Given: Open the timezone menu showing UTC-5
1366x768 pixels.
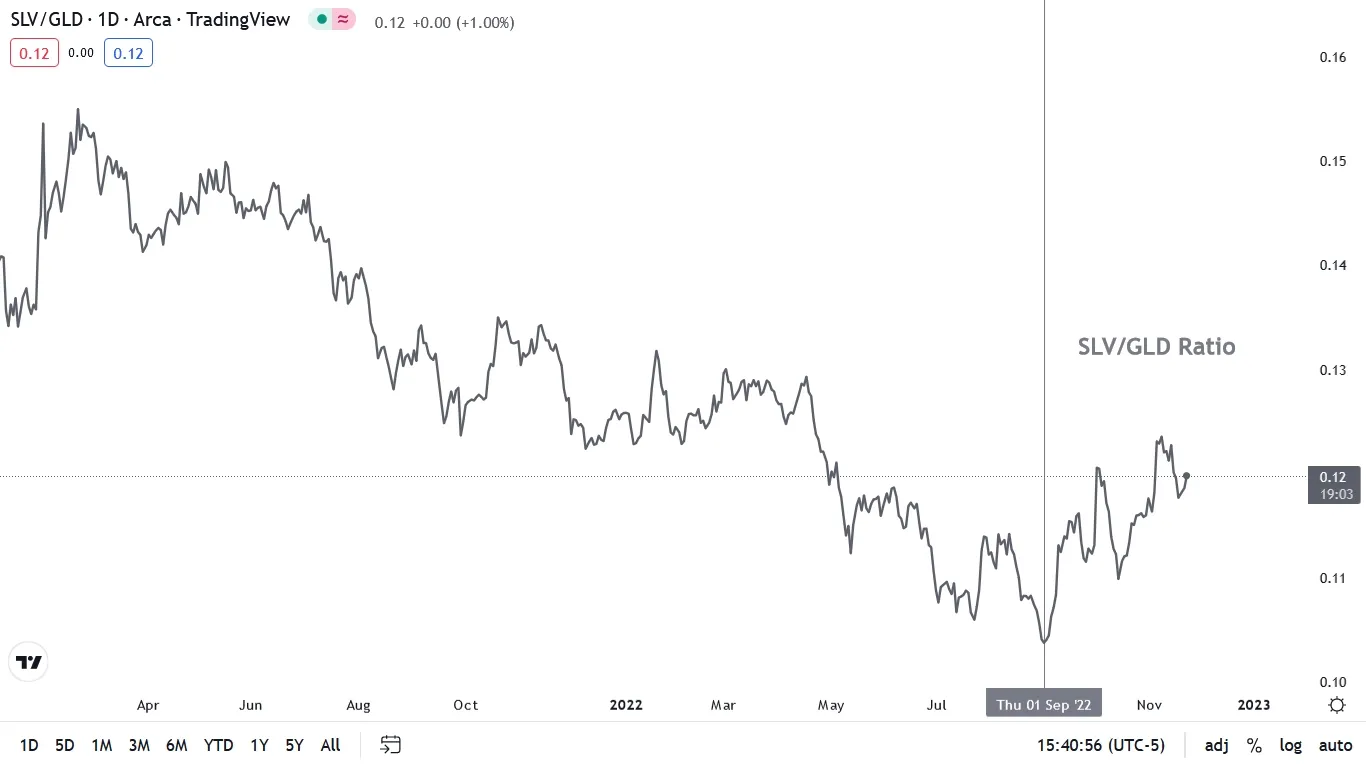Looking at the screenshot, I should (x=1100, y=745).
